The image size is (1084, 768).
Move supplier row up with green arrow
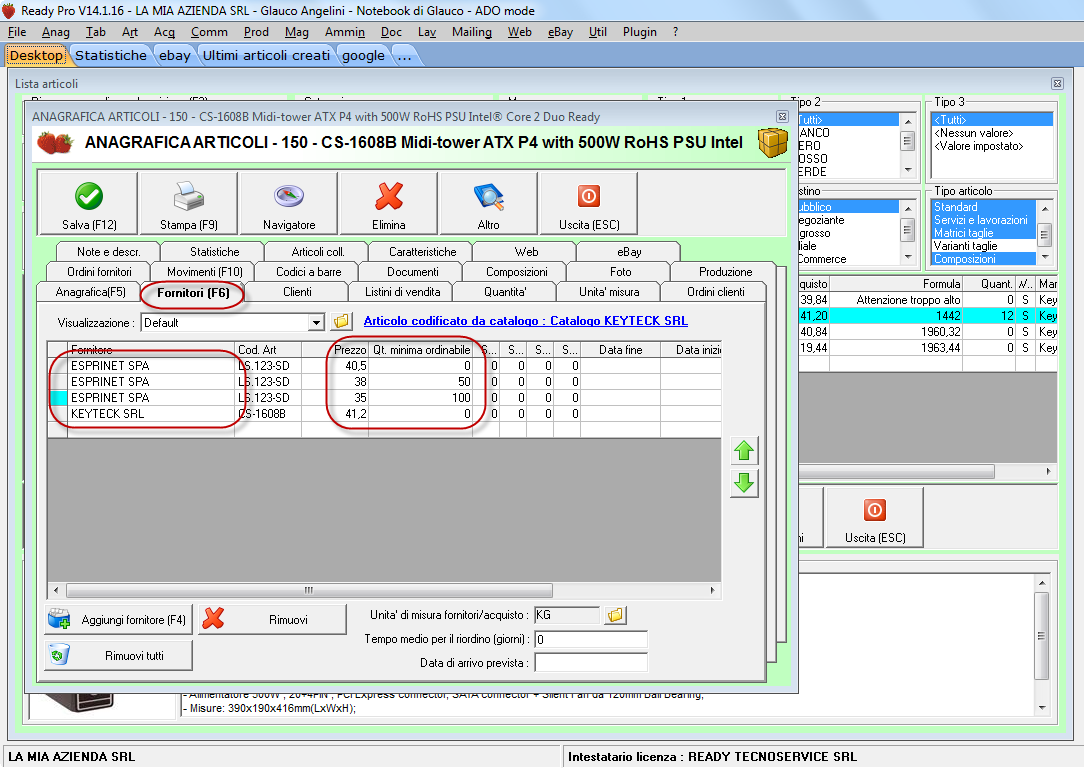(744, 451)
